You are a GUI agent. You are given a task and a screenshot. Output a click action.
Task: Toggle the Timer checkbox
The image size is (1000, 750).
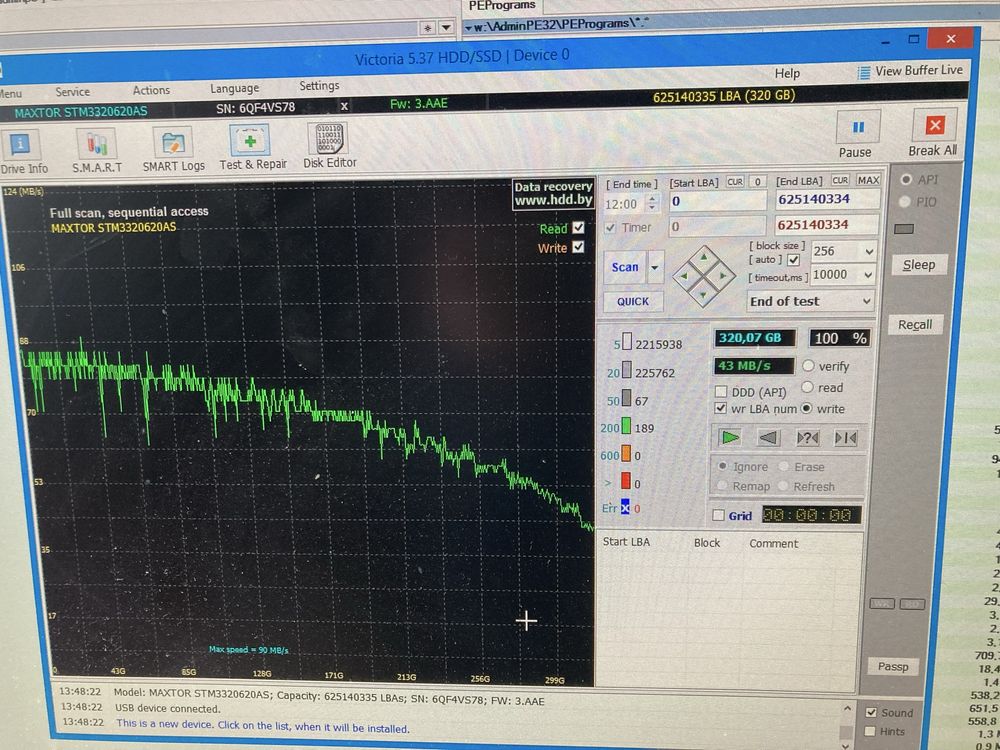[610, 227]
